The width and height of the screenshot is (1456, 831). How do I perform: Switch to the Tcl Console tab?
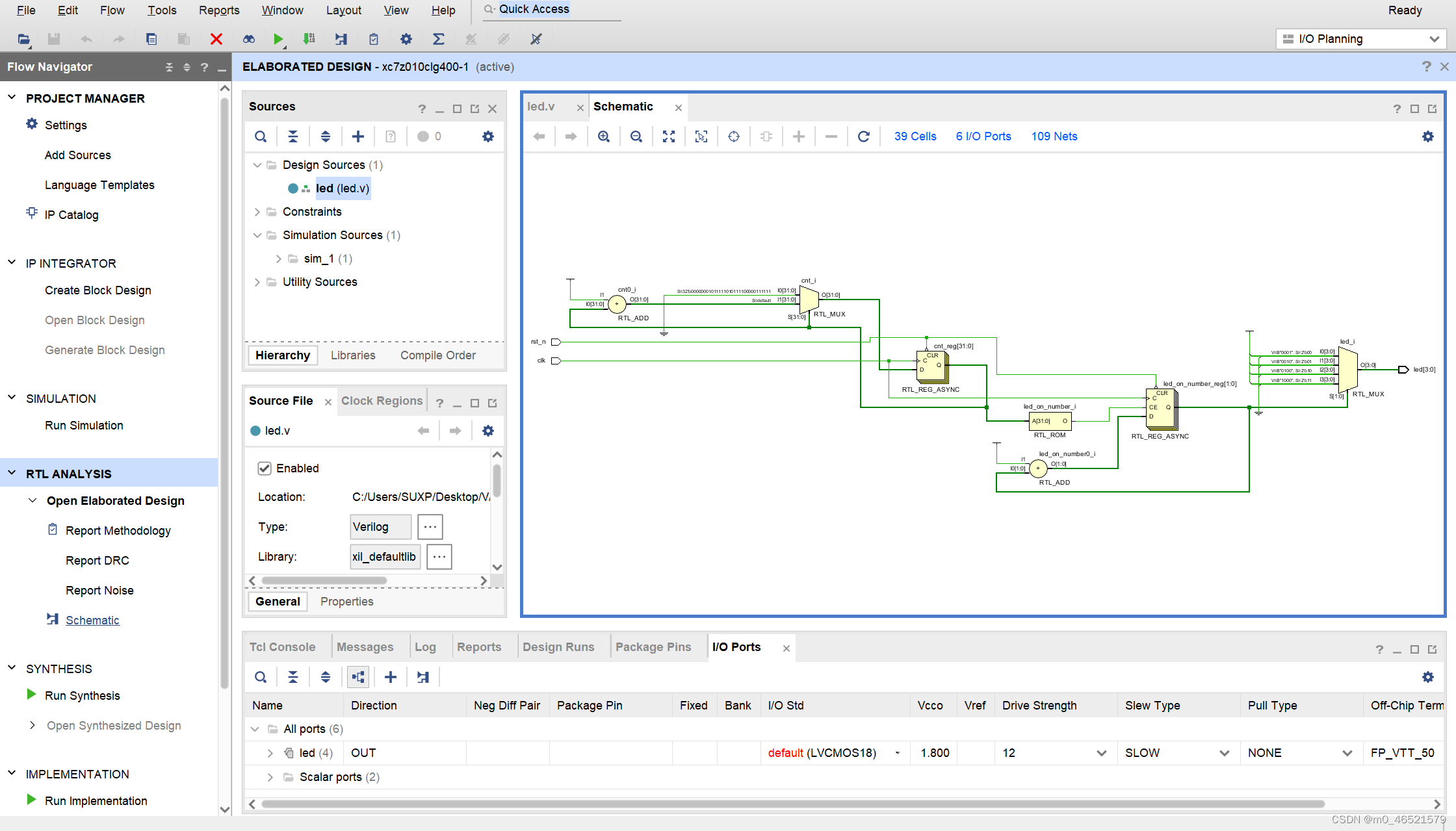coord(282,647)
